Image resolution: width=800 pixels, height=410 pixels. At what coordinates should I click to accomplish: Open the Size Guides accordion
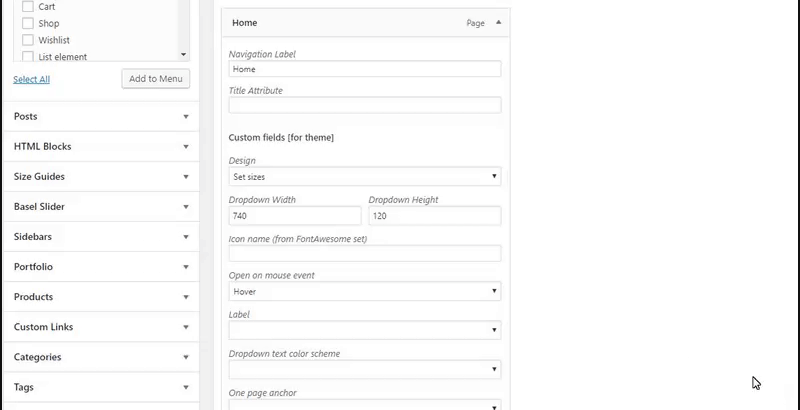pos(100,176)
